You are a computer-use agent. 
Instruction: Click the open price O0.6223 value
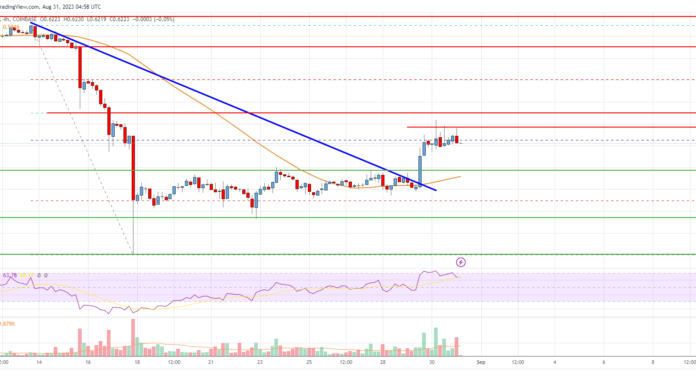[50, 20]
